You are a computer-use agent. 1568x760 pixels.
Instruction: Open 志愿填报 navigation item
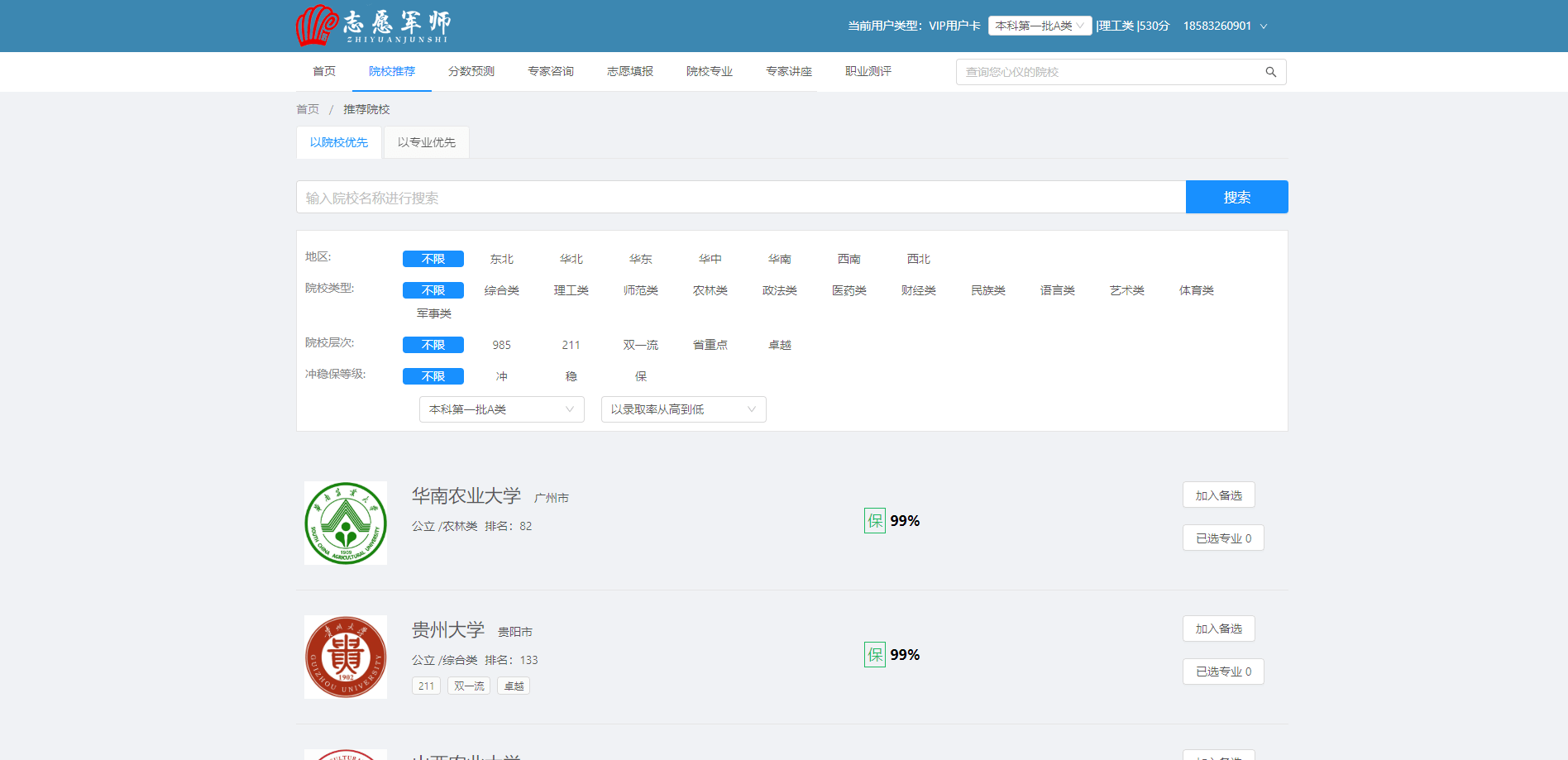tap(630, 71)
